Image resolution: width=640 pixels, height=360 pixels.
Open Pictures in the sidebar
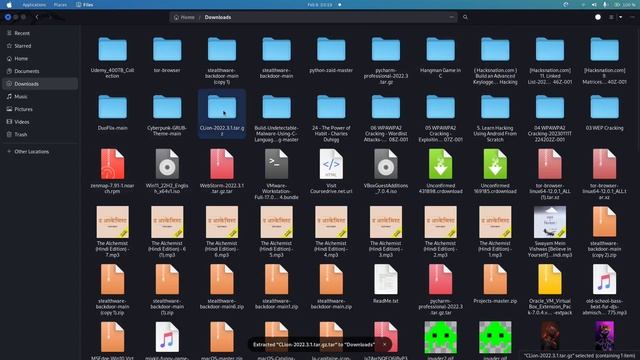point(40,109)
